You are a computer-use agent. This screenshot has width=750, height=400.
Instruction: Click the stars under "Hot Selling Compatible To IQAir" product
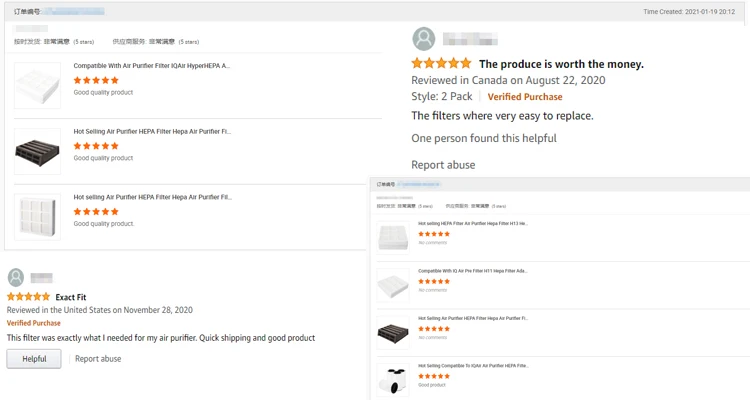coord(434,376)
